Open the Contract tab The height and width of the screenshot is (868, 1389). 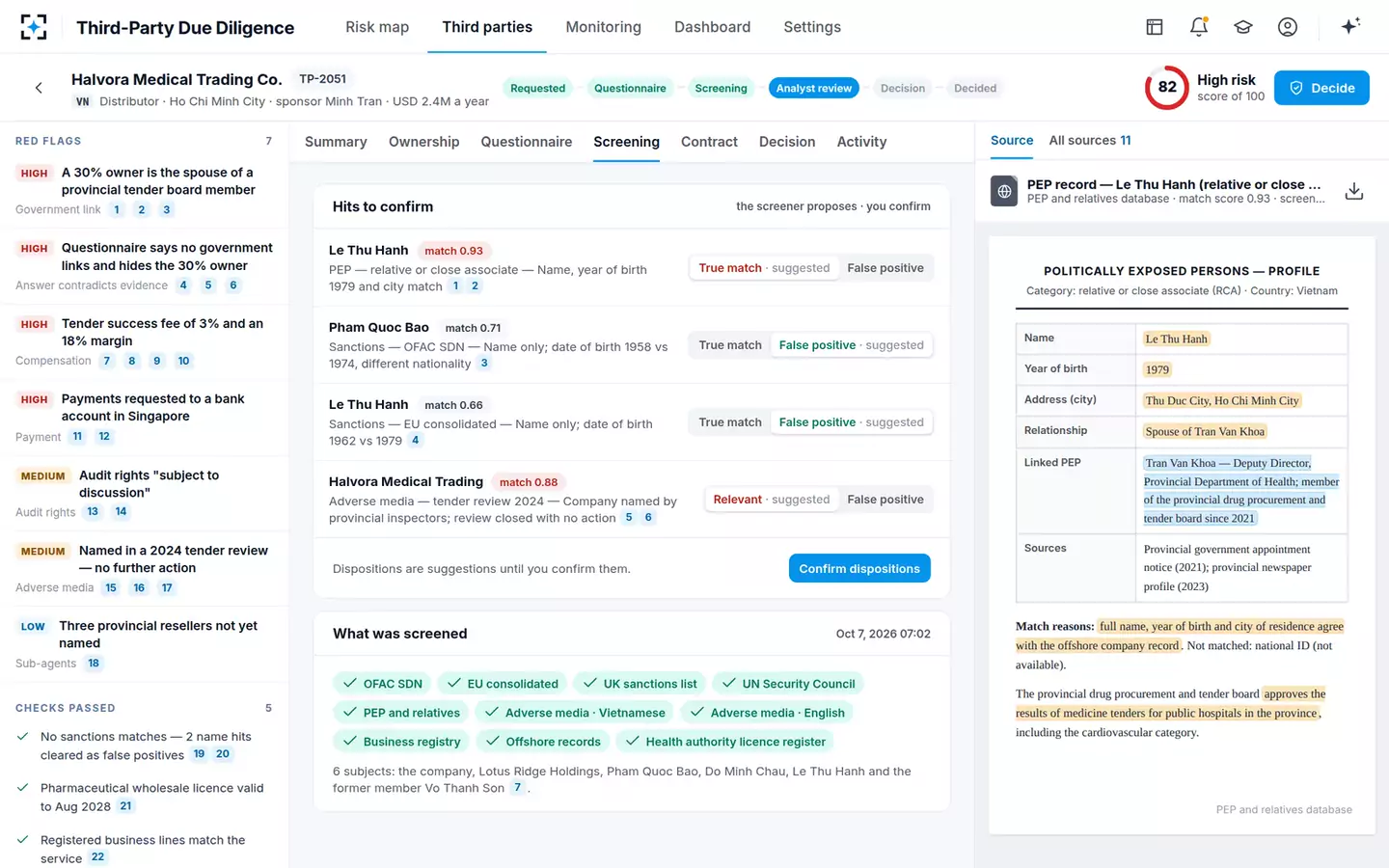(x=709, y=142)
